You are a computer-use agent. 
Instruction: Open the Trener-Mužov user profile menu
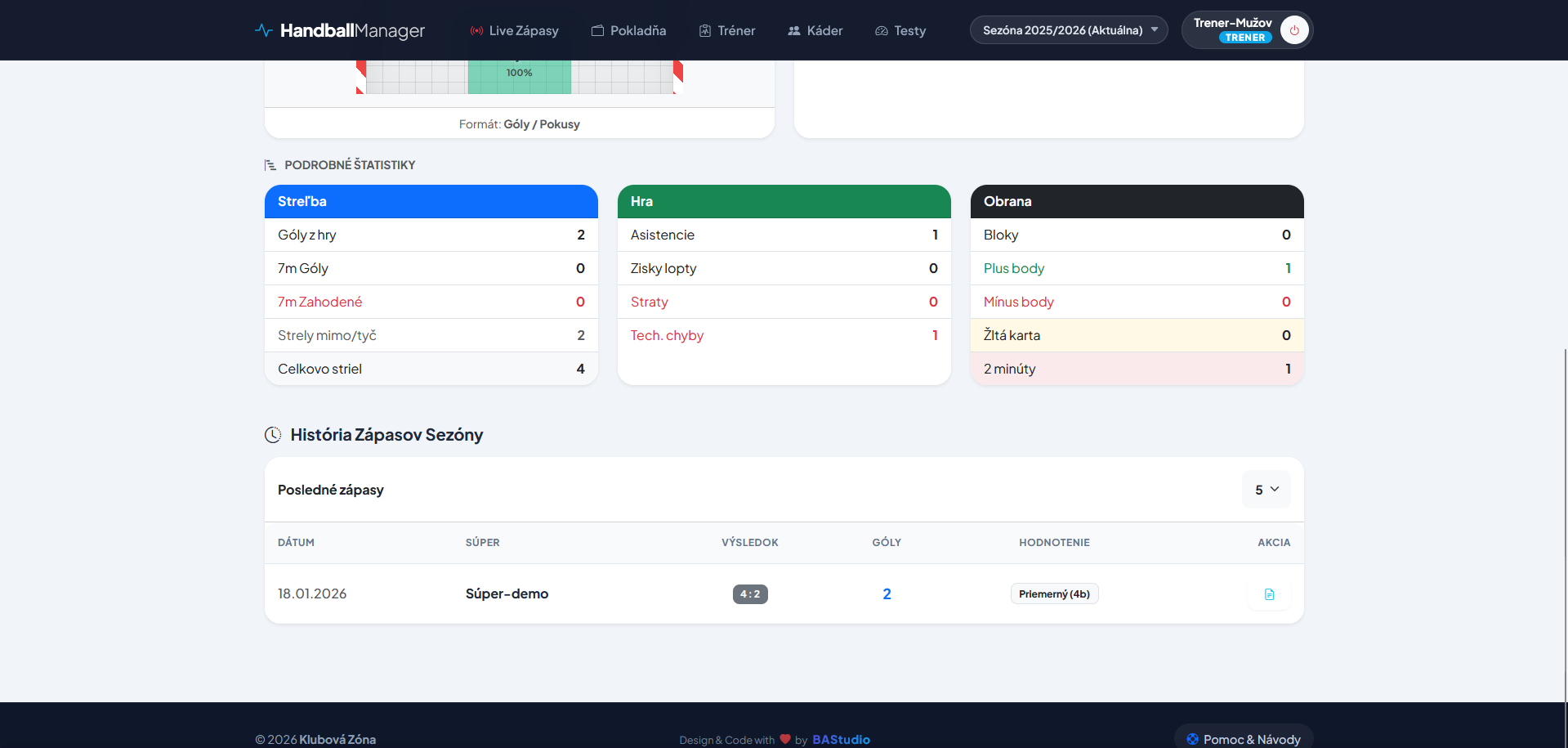(1232, 29)
